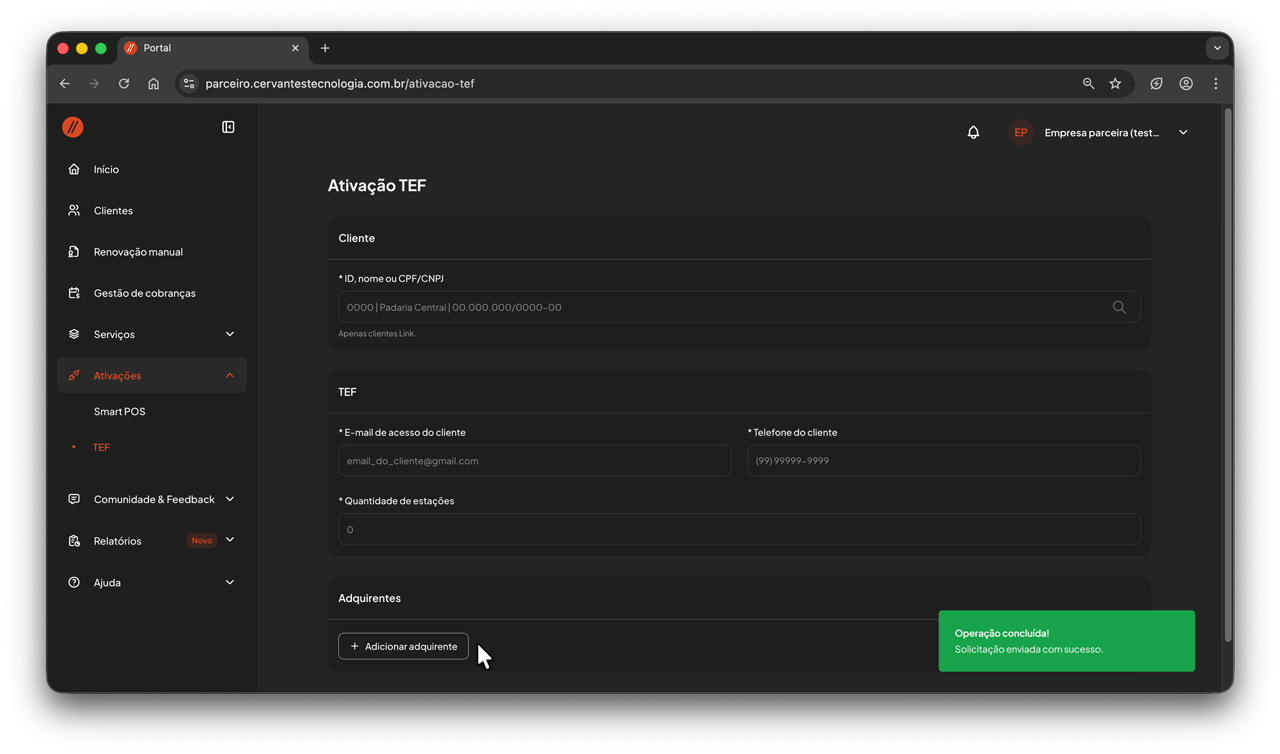The width and height of the screenshot is (1280, 754).
Task: Open the browser home page icon
Action: [153, 84]
